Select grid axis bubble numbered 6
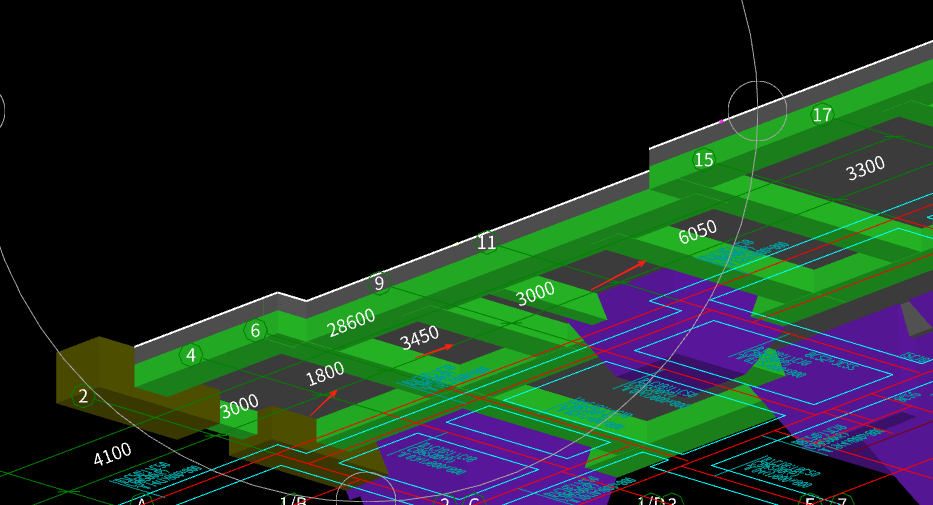This screenshot has width=933, height=505. 255,330
